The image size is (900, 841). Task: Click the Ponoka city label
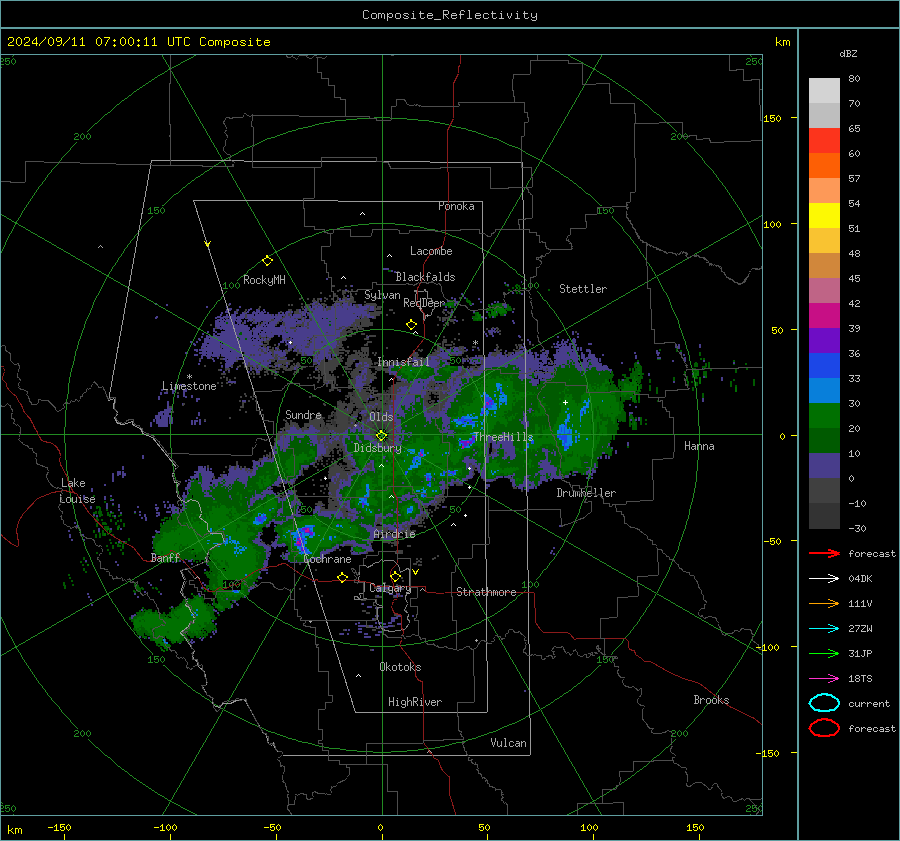456,206
